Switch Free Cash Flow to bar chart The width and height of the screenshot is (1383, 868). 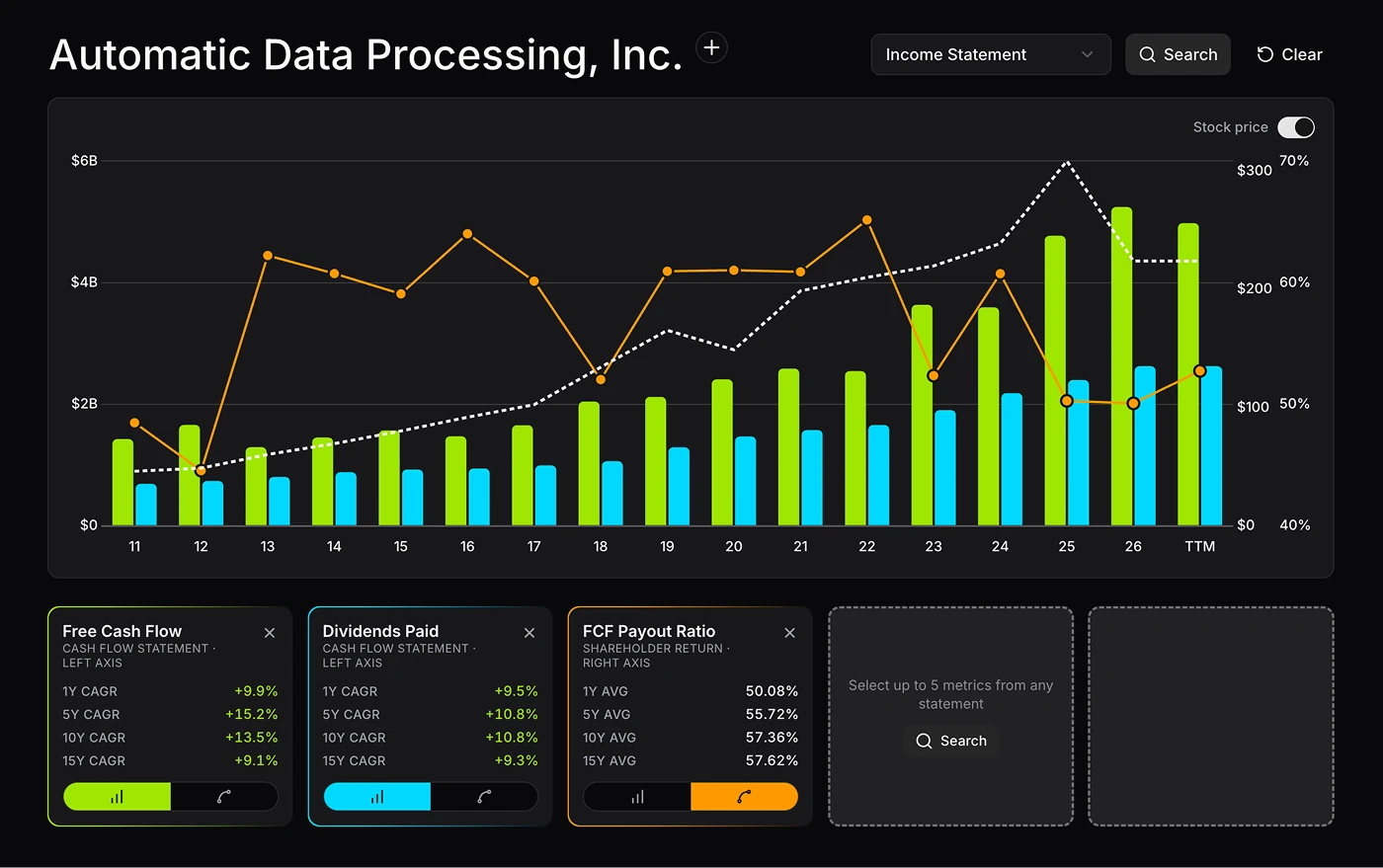[118, 797]
